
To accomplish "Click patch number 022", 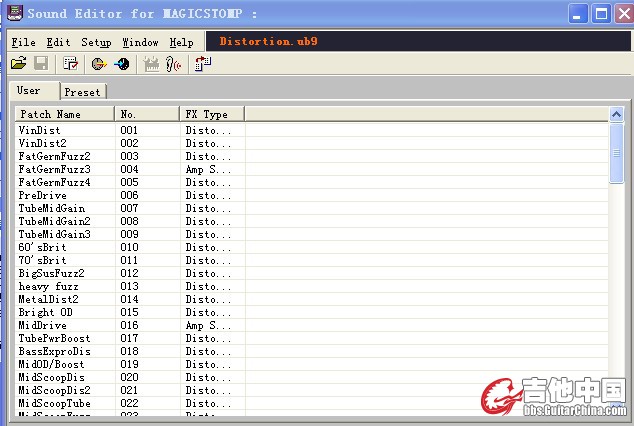I will (x=129, y=403).
